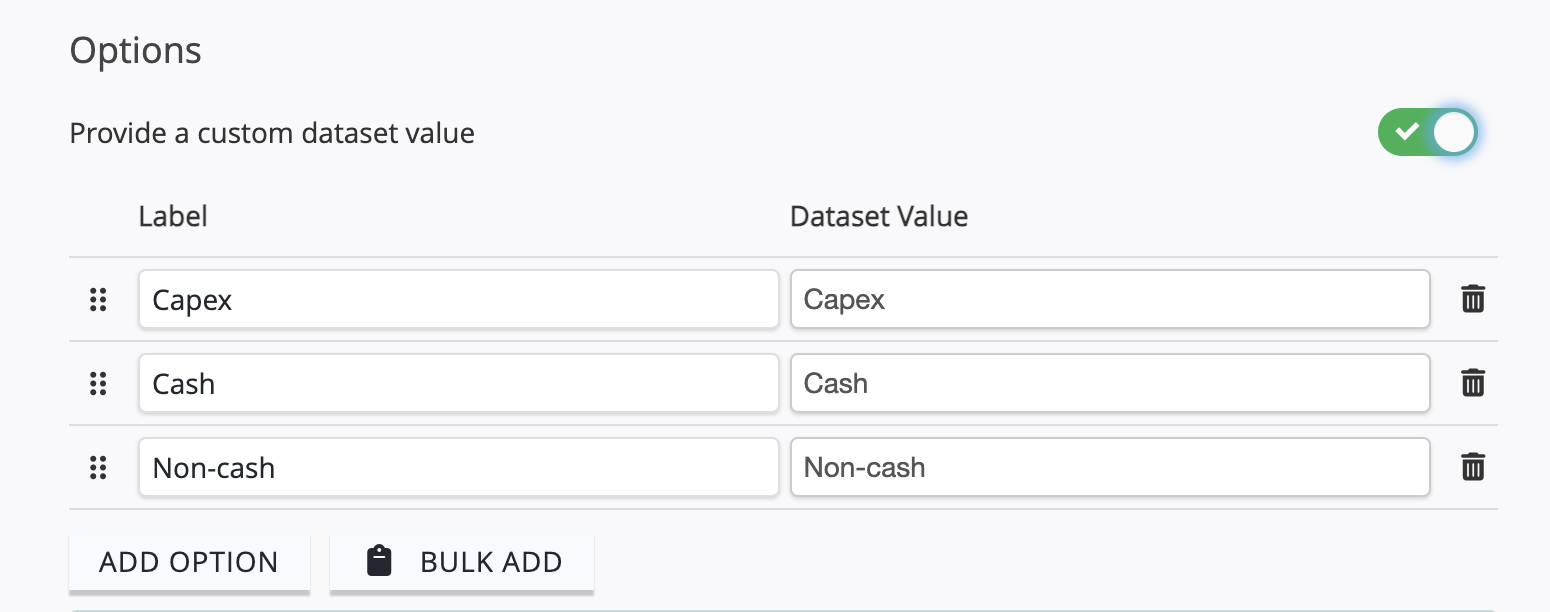Viewport: 1550px width, 612px height.
Task: Click the Label column header
Action: point(173,216)
